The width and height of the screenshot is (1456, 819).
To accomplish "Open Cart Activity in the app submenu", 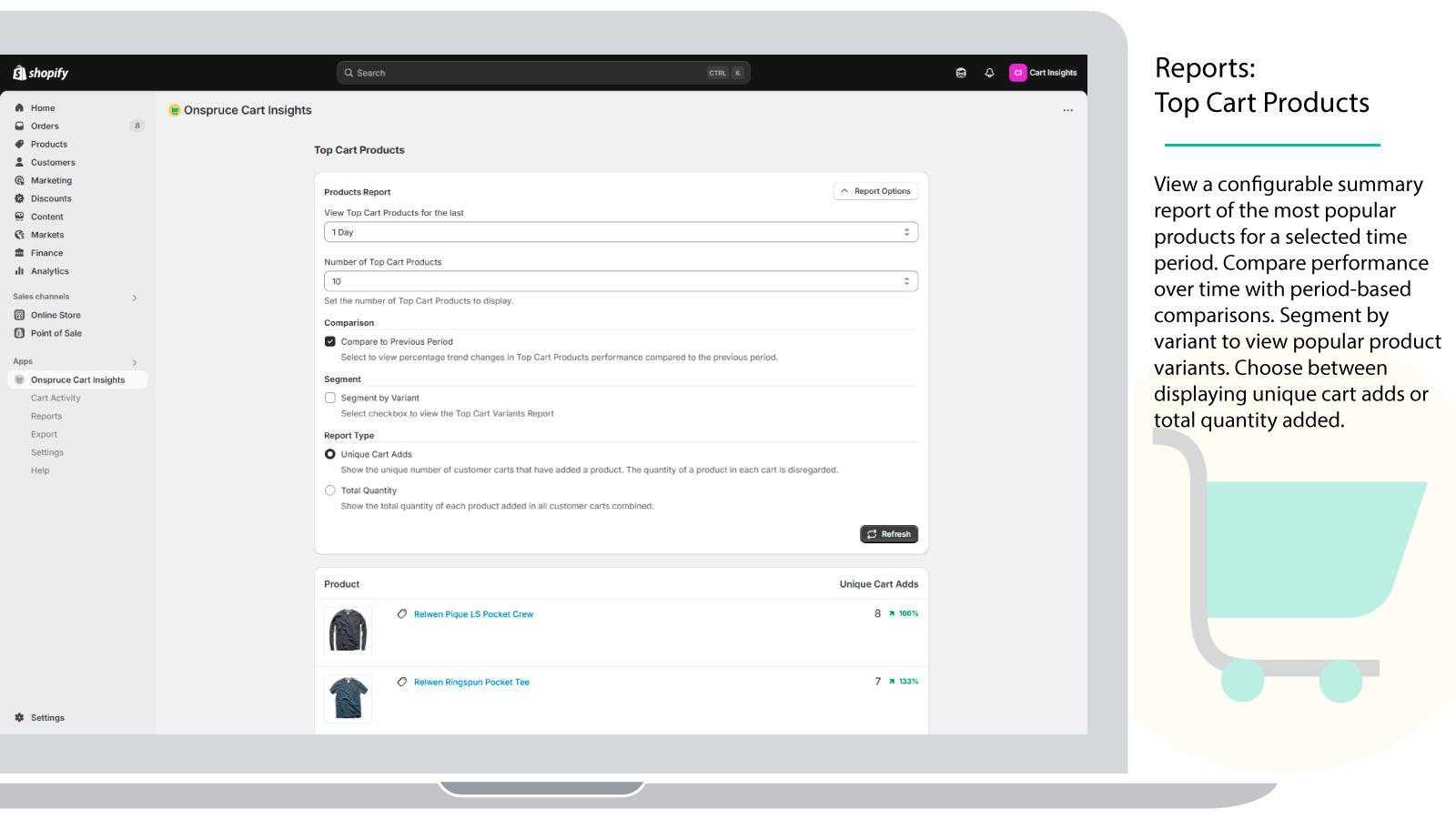I will point(56,398).
